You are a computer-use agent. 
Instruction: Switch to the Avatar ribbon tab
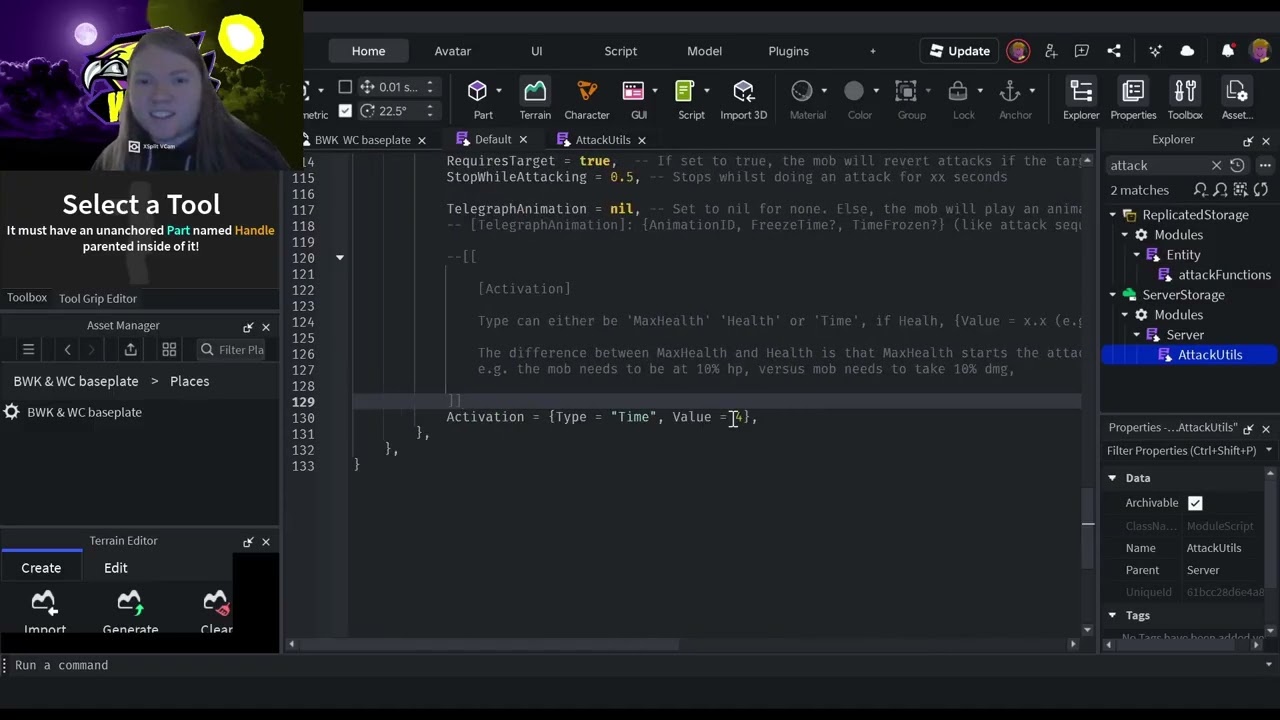[x=452, y=51]
